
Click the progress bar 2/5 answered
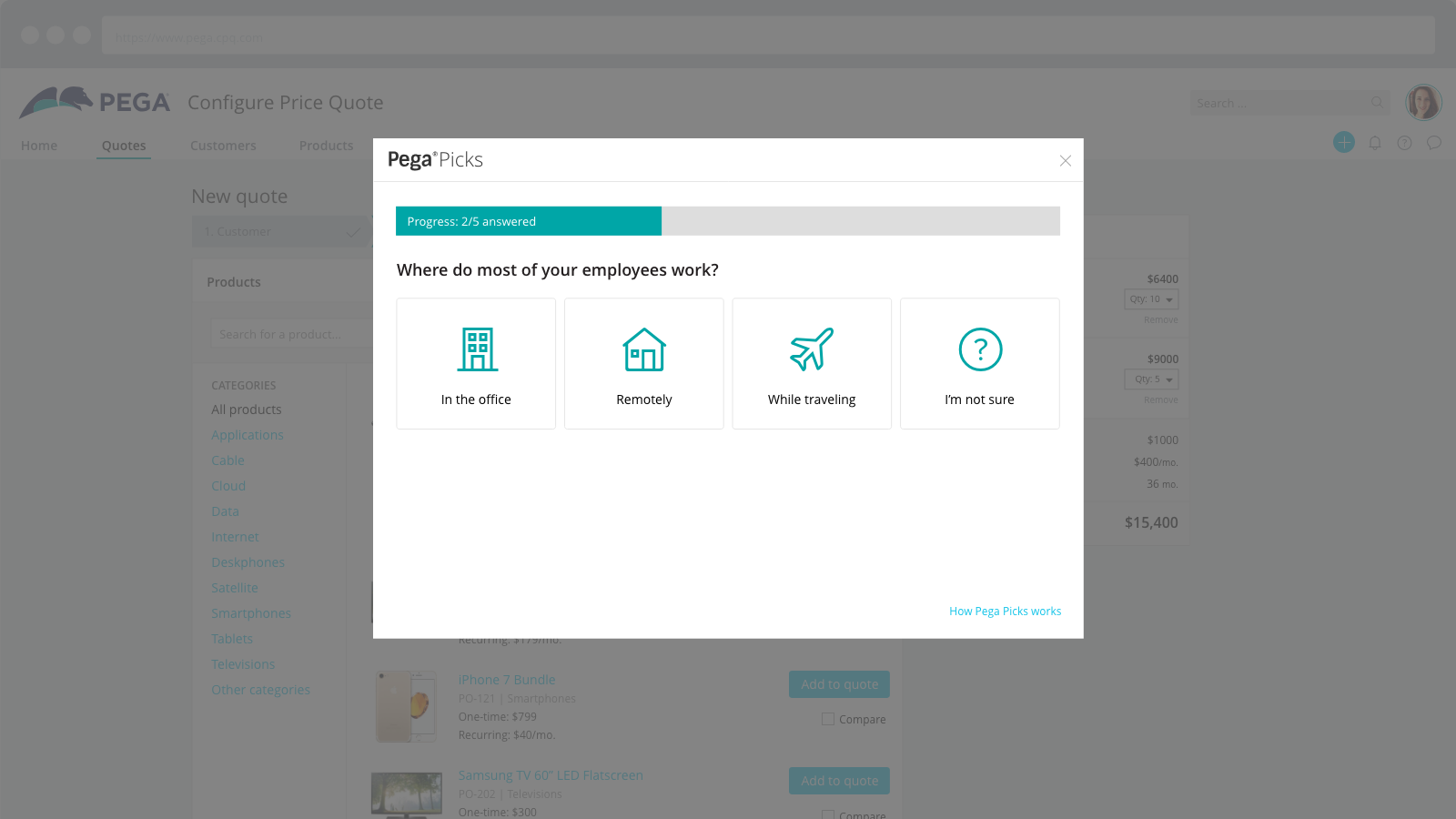coord(728,221)
